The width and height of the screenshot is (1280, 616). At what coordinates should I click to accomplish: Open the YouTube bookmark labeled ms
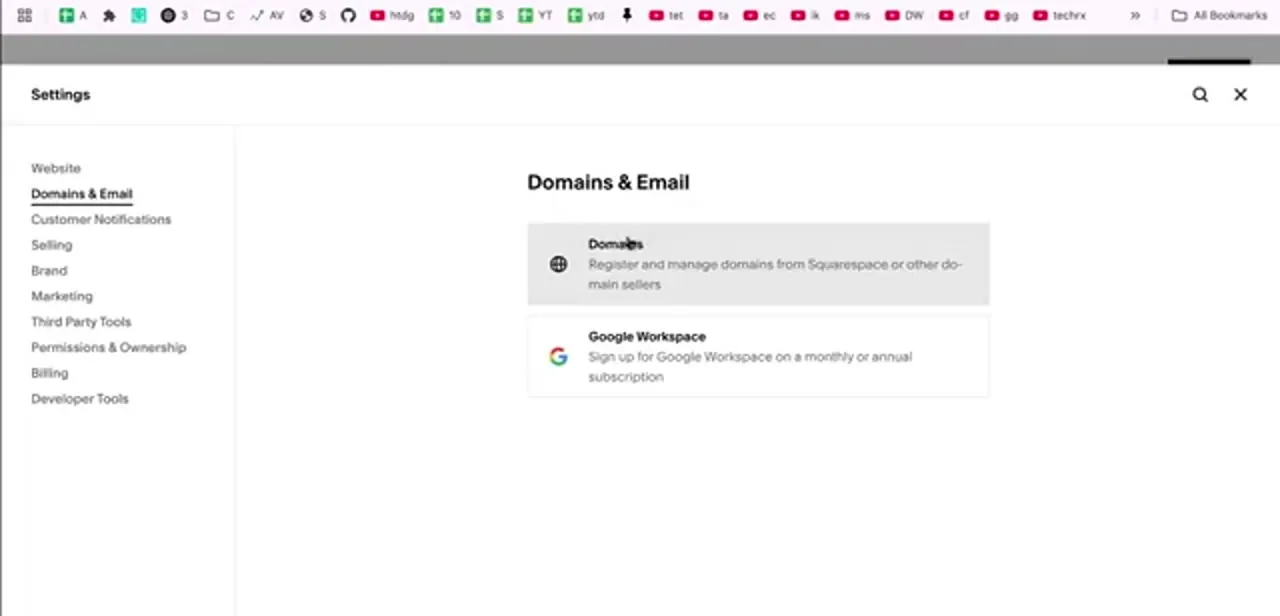click(x=852, y=15)
